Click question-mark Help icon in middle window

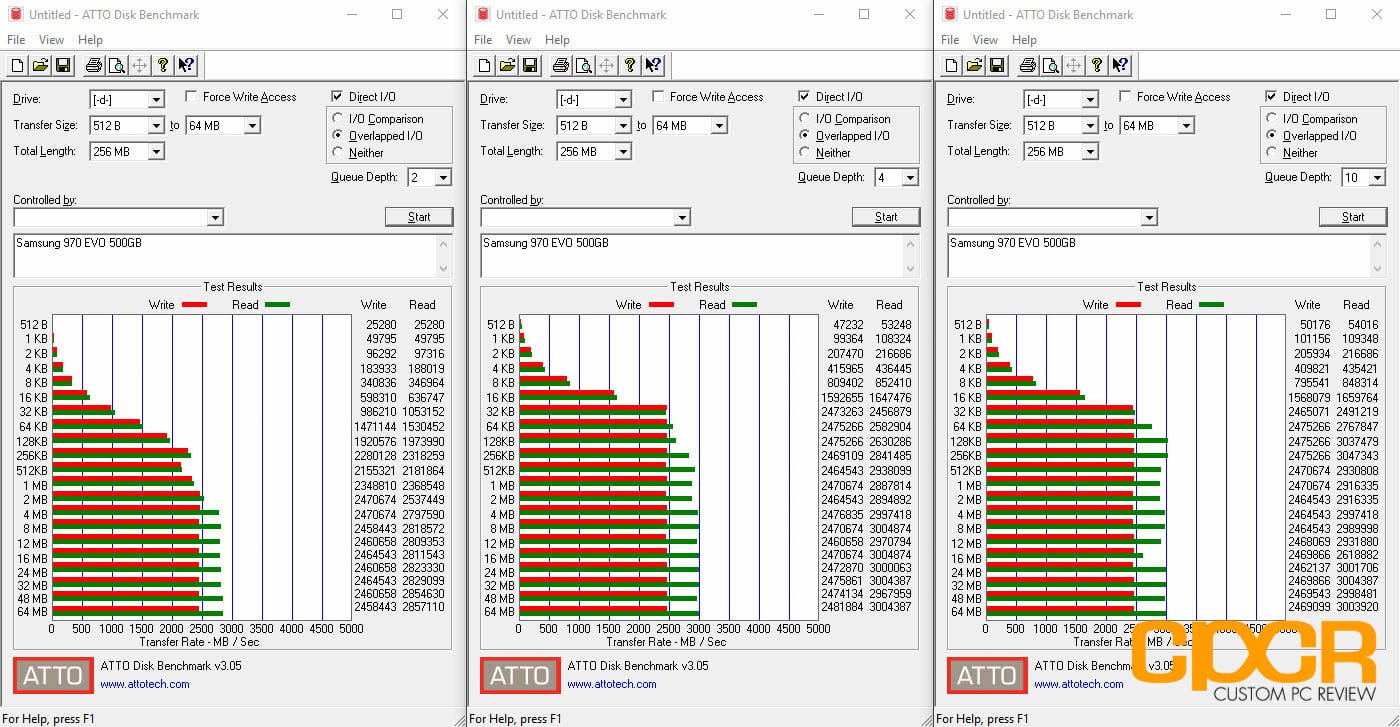630,66
